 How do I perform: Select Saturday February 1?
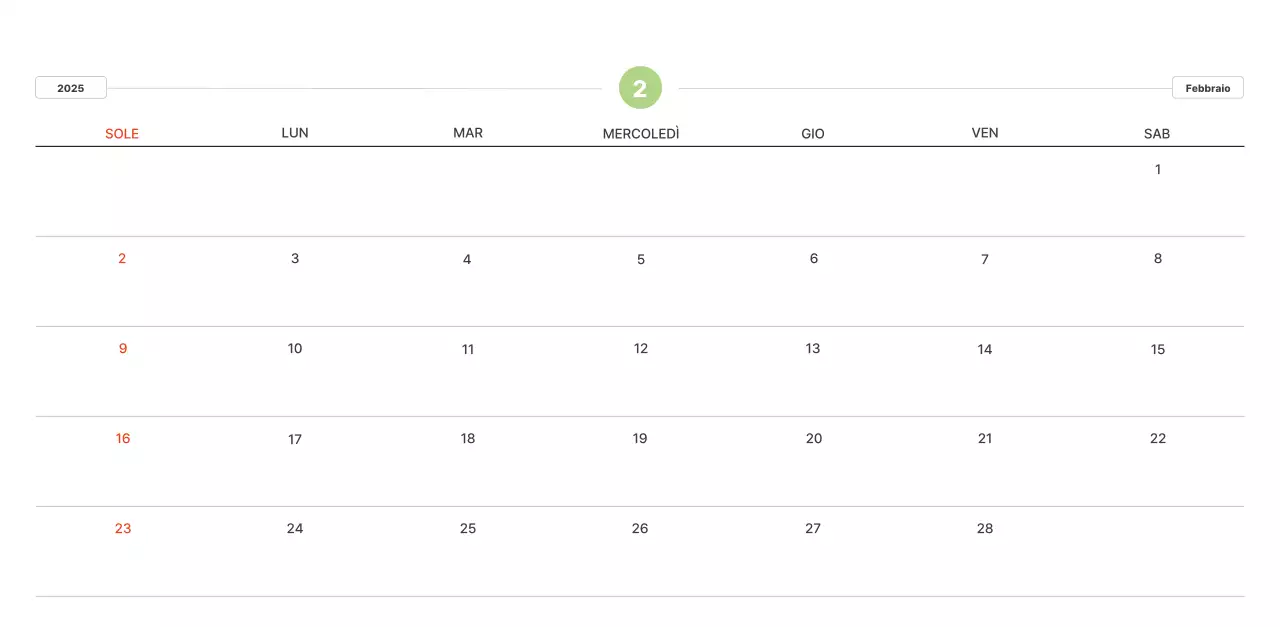(1158, 169)
